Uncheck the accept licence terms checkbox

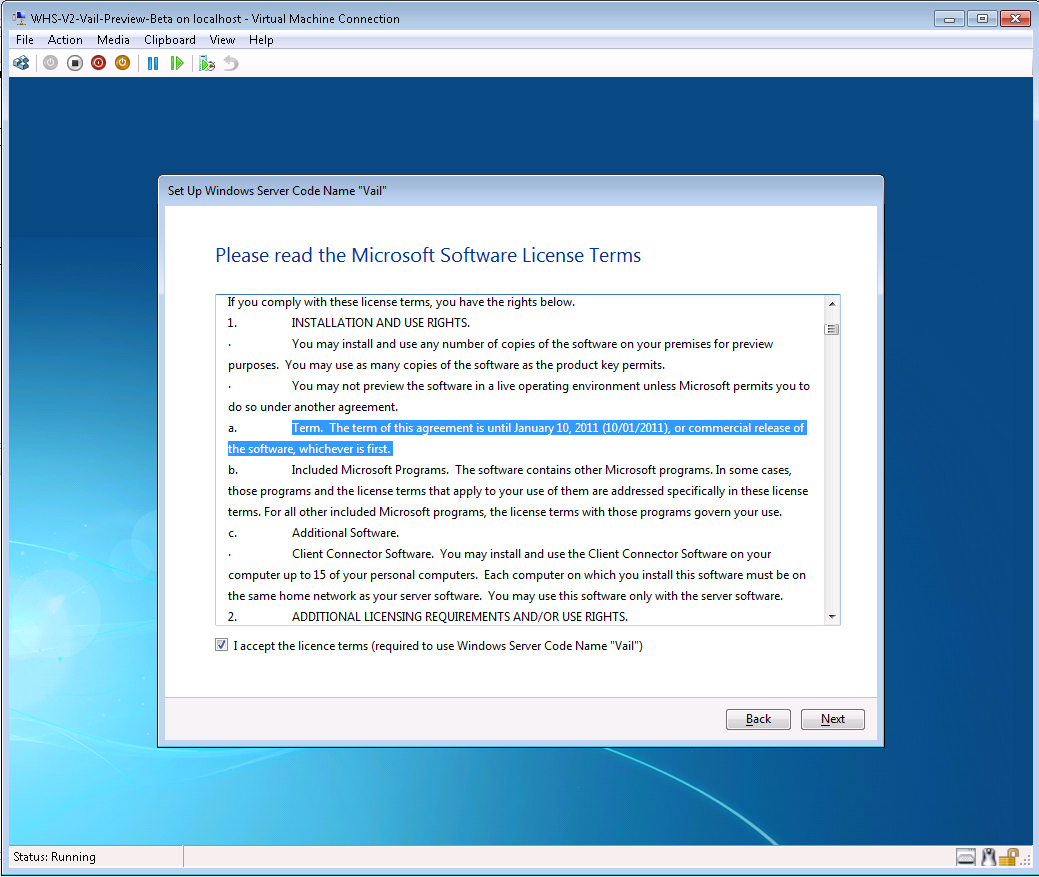pyautogui.click(x=221, y=645)
